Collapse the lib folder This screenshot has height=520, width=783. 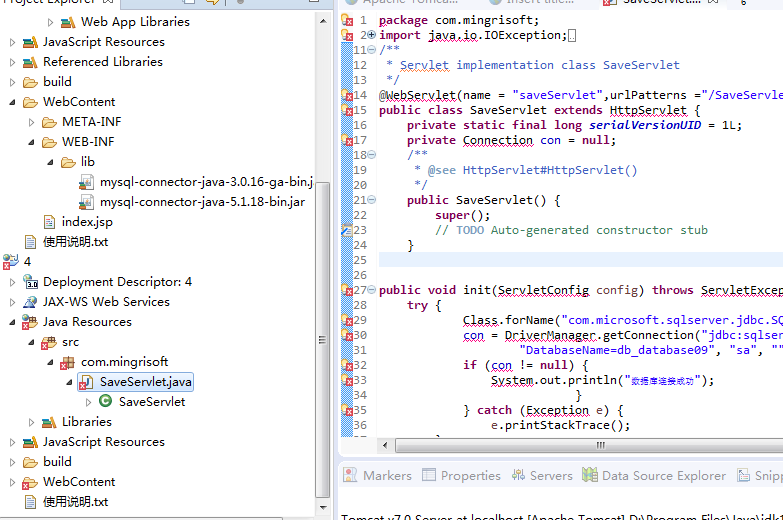coord(50,162)
